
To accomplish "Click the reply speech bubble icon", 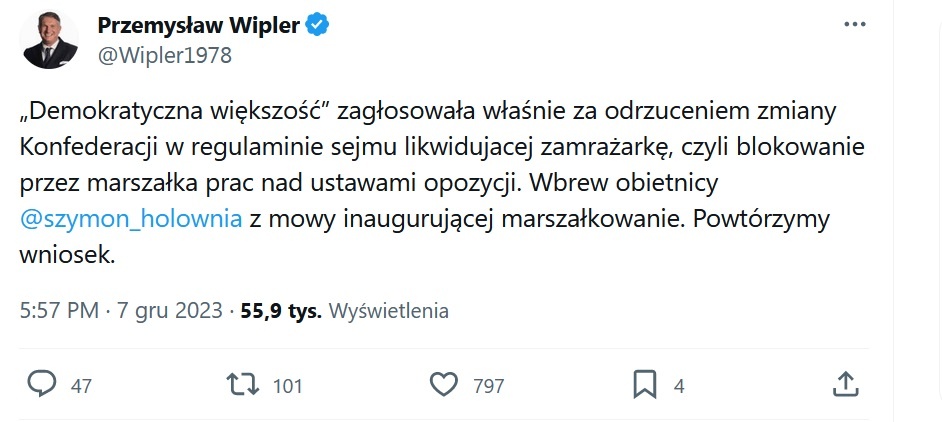I will (x=42, y=384).
